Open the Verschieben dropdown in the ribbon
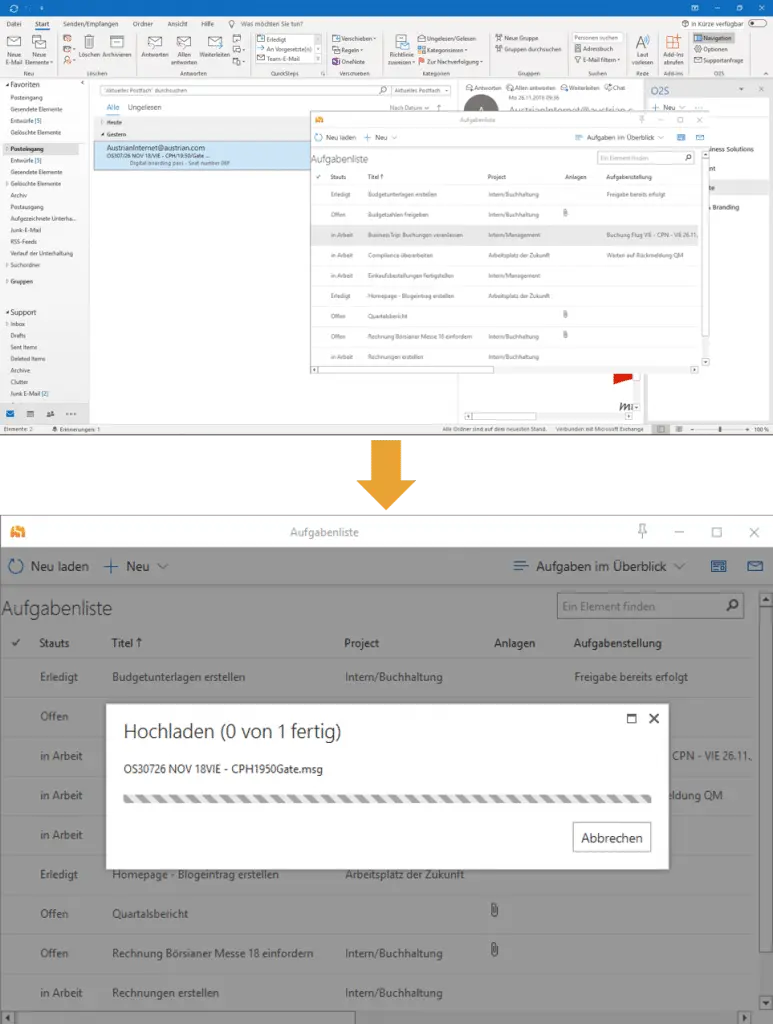Image resolution: width=773 pixels, height=1024 pixels. tap(353, 39)
